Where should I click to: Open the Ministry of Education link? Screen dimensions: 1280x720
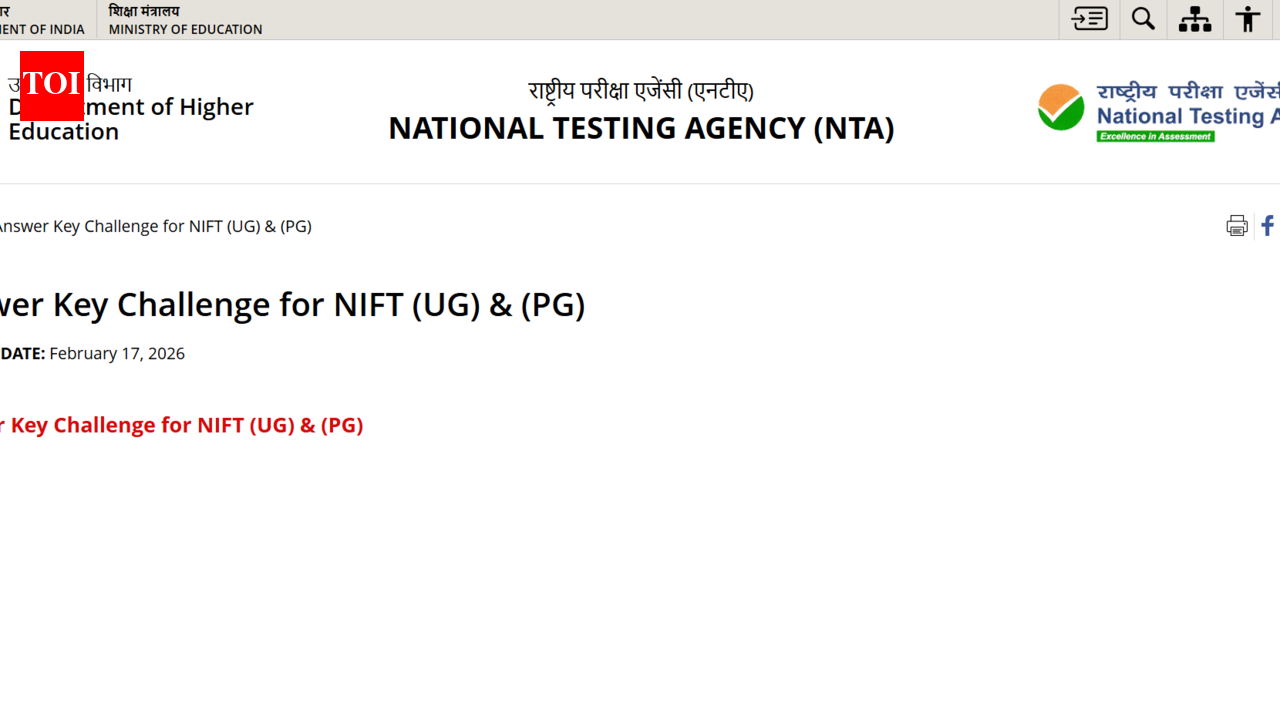tap(184, 29)
